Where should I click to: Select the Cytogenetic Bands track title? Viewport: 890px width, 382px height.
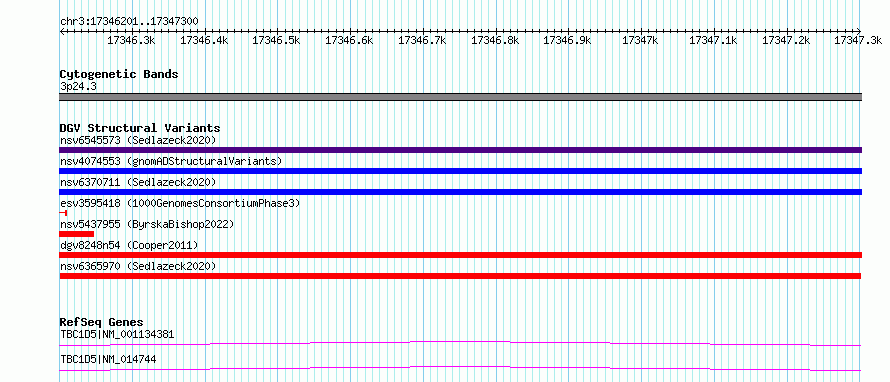119,74
